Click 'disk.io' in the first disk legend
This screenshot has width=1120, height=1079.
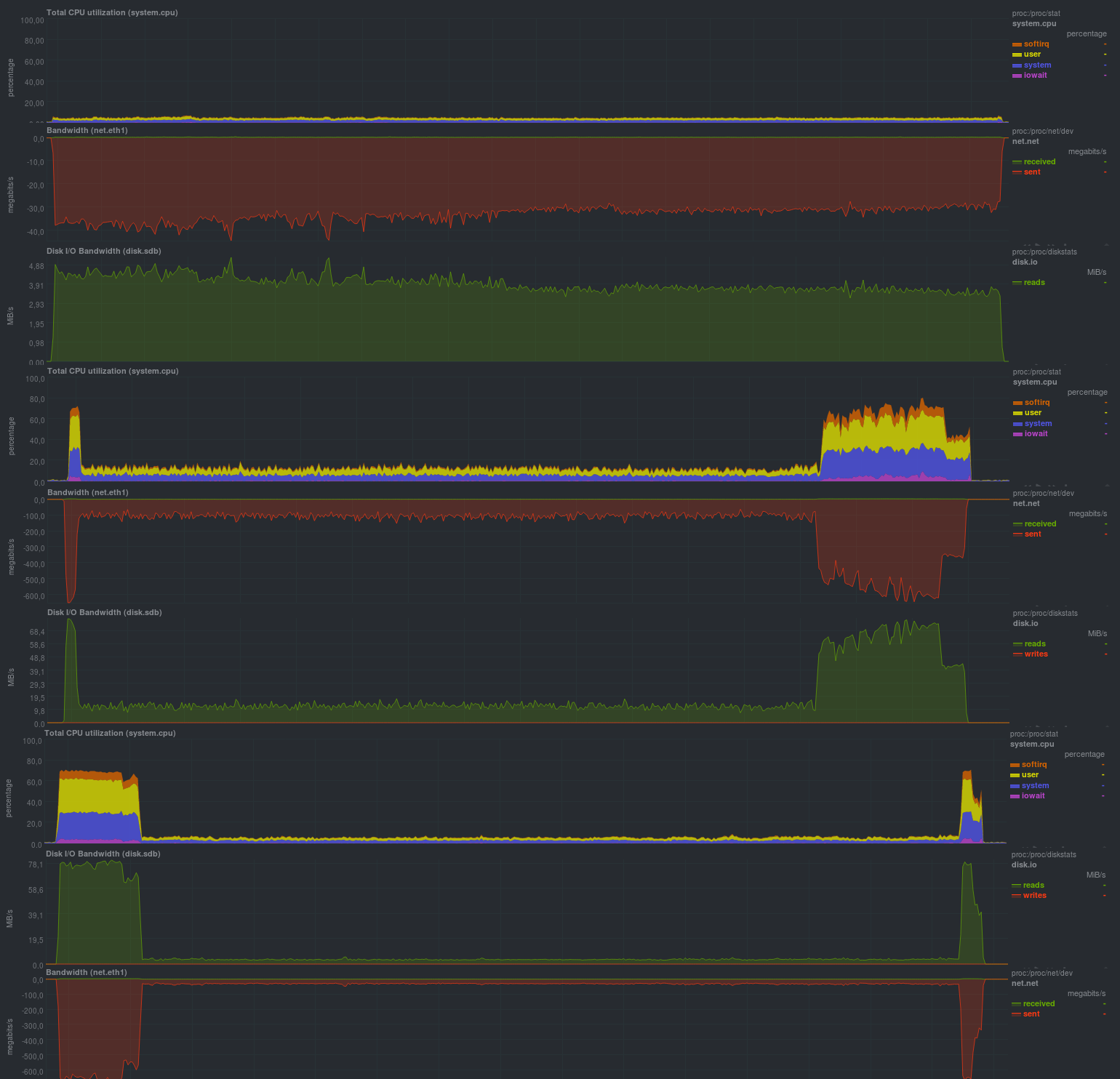coord(1025,262)
